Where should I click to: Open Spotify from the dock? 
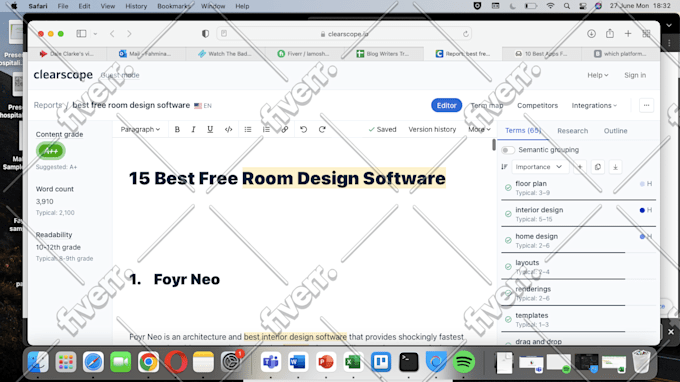[464, 362]
